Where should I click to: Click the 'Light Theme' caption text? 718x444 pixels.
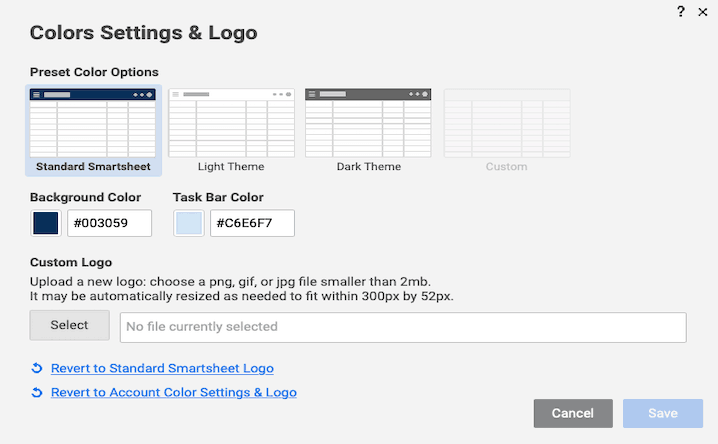click(231, 166)
